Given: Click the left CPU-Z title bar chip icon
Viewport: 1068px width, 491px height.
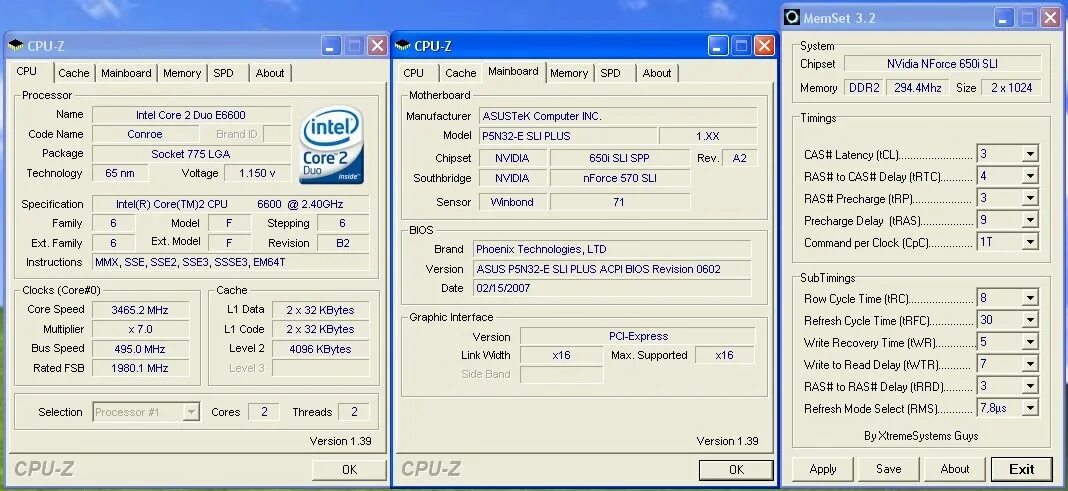Looking at the screenshot, I should click(x=16, y=46).
